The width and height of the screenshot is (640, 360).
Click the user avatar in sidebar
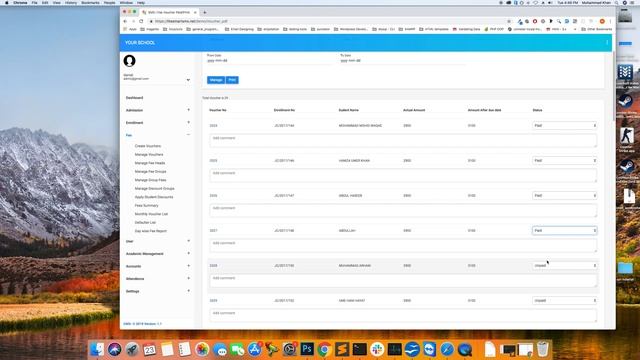129,61
